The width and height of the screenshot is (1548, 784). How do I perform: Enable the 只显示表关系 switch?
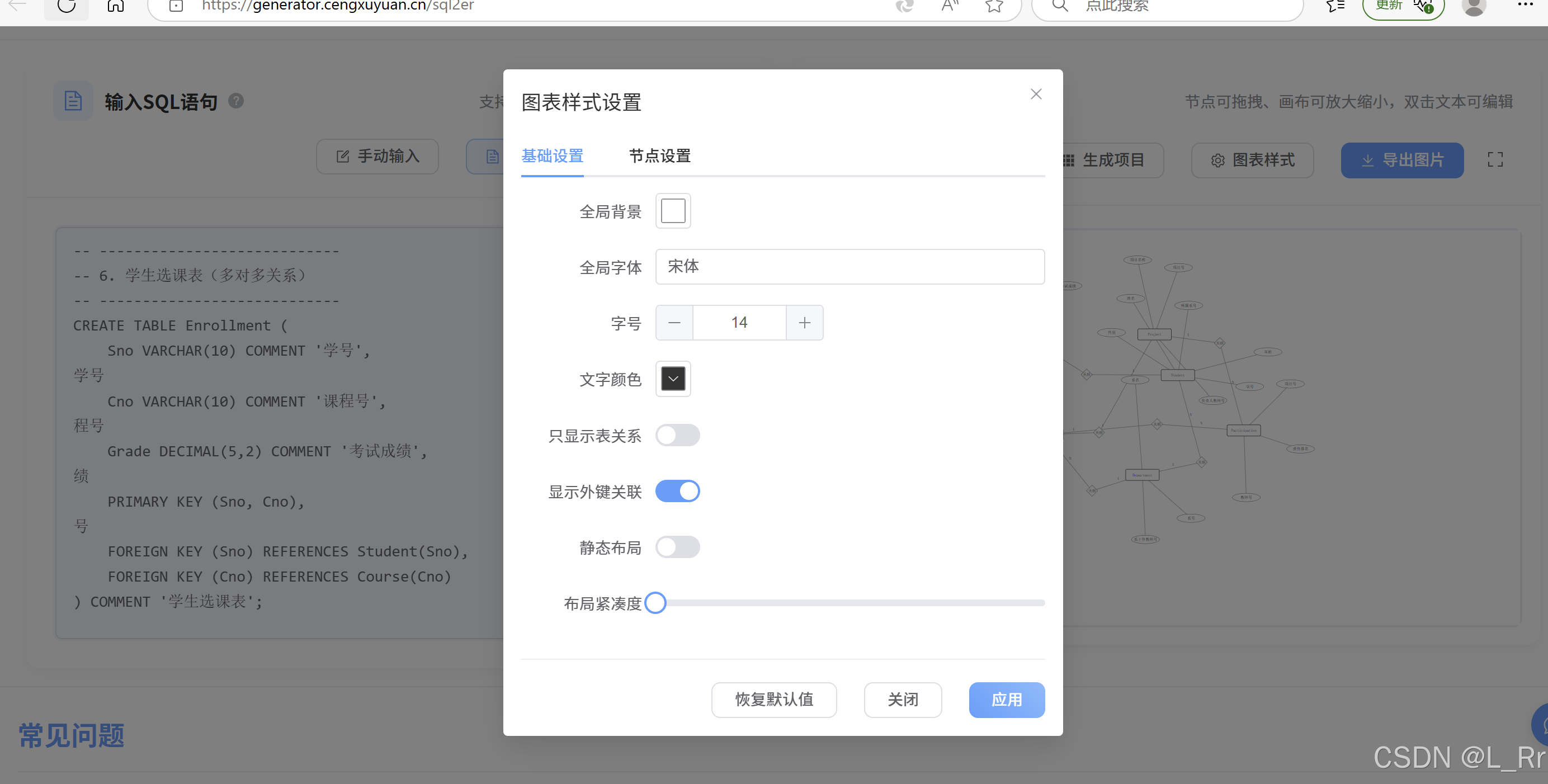pos(677,436)
